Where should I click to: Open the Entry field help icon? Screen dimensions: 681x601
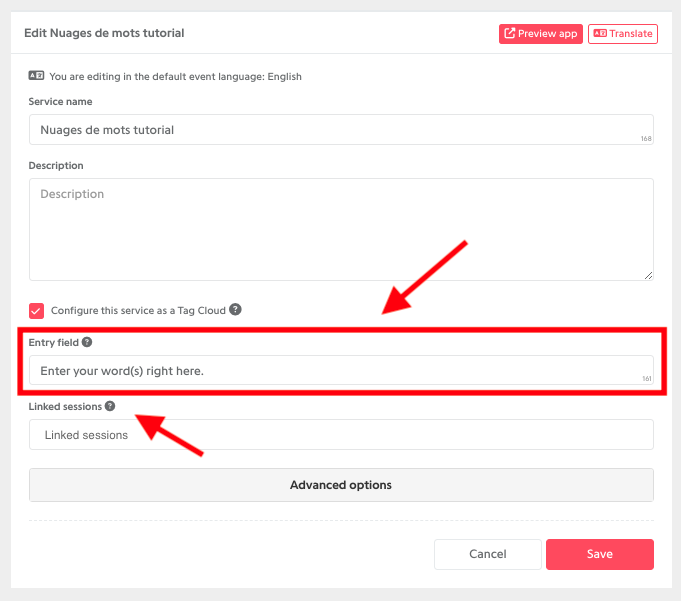tap(87, 342)
